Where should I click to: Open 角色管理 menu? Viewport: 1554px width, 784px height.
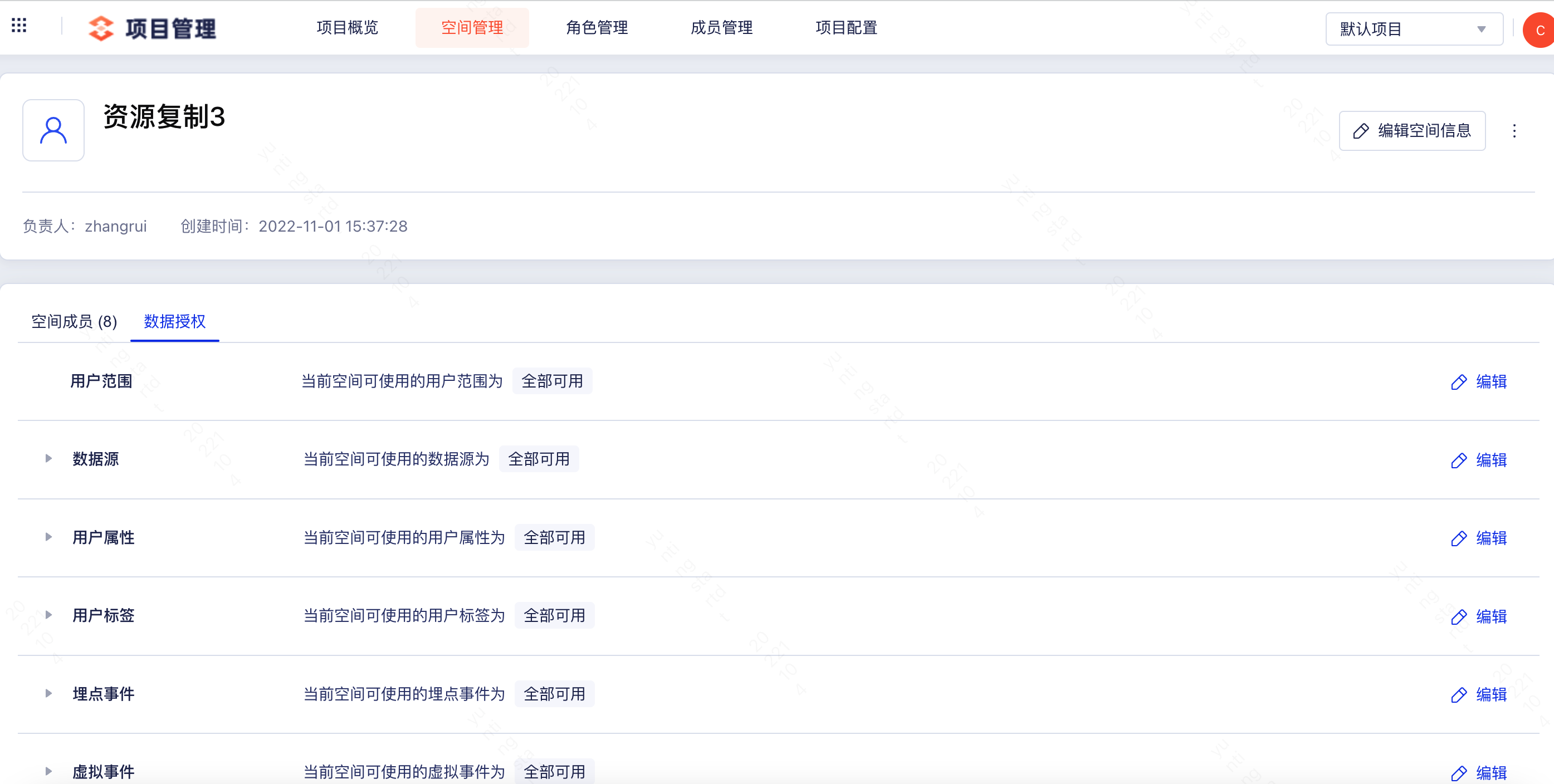[597, 28]
